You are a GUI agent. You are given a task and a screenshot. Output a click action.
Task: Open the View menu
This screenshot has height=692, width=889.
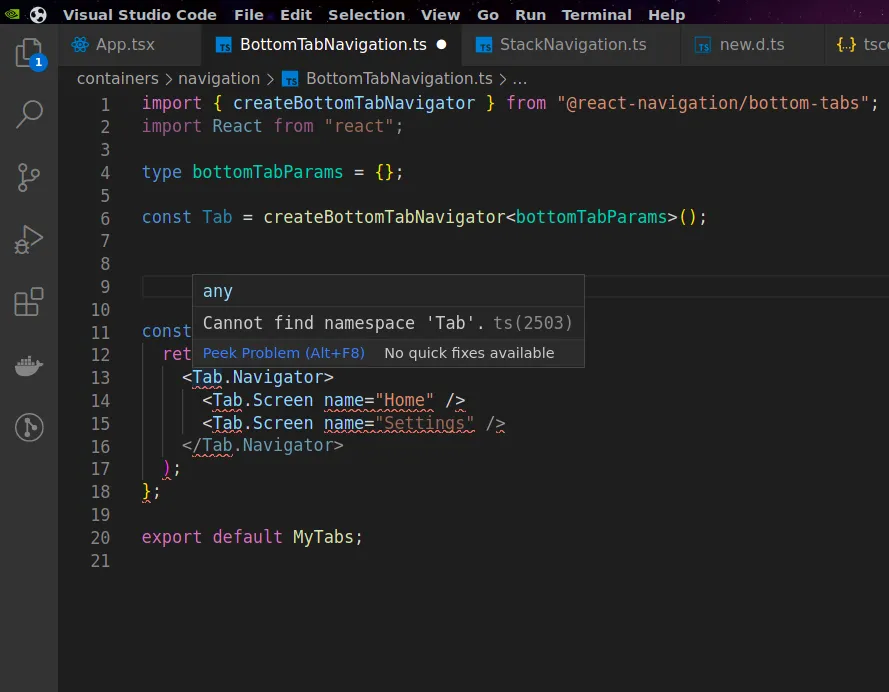pyautogui.click(x=441, y=15)
